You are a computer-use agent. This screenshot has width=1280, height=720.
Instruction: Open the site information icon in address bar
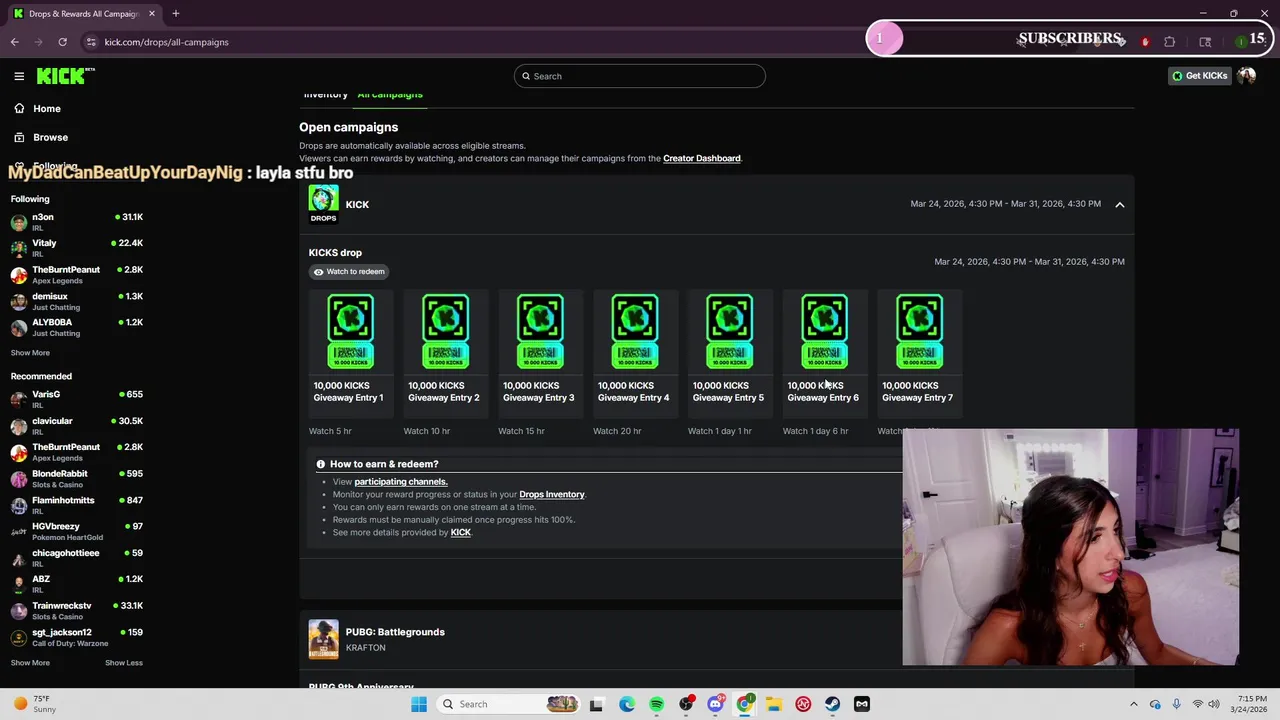[91, 42]
